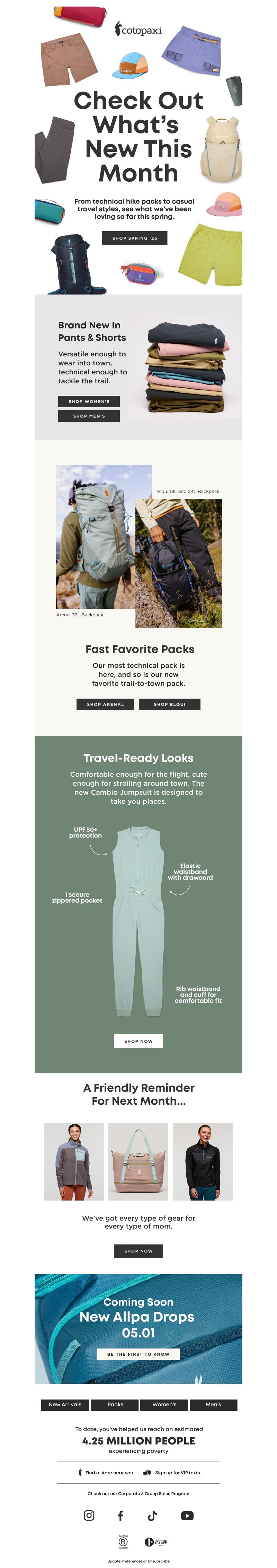Open the TikTok icon in footer
Image resolution: width=277 pixels, height=1568 pixels.
point(152,1515)
